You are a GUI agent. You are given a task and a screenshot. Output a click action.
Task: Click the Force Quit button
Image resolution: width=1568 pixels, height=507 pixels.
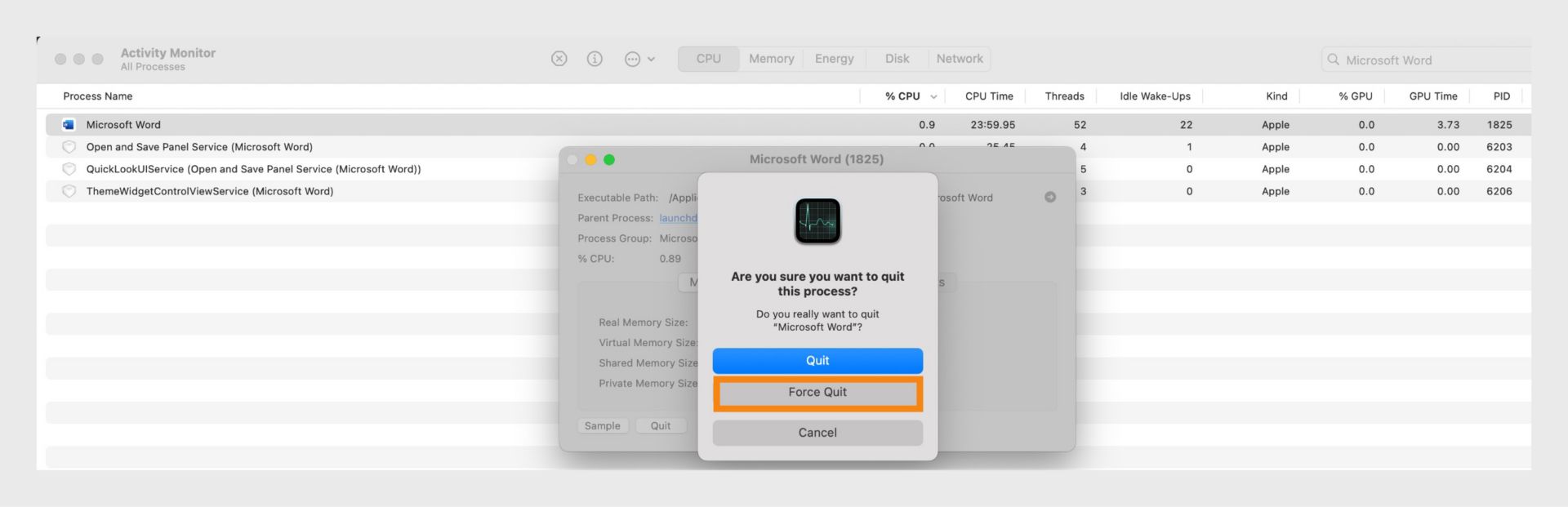[x=817, y=393]
